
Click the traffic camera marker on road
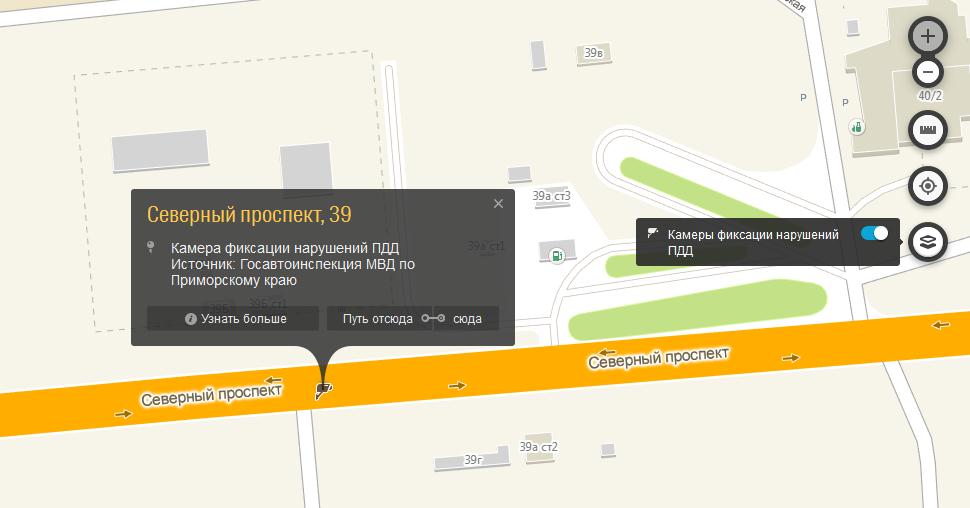[x=324, y=390]
